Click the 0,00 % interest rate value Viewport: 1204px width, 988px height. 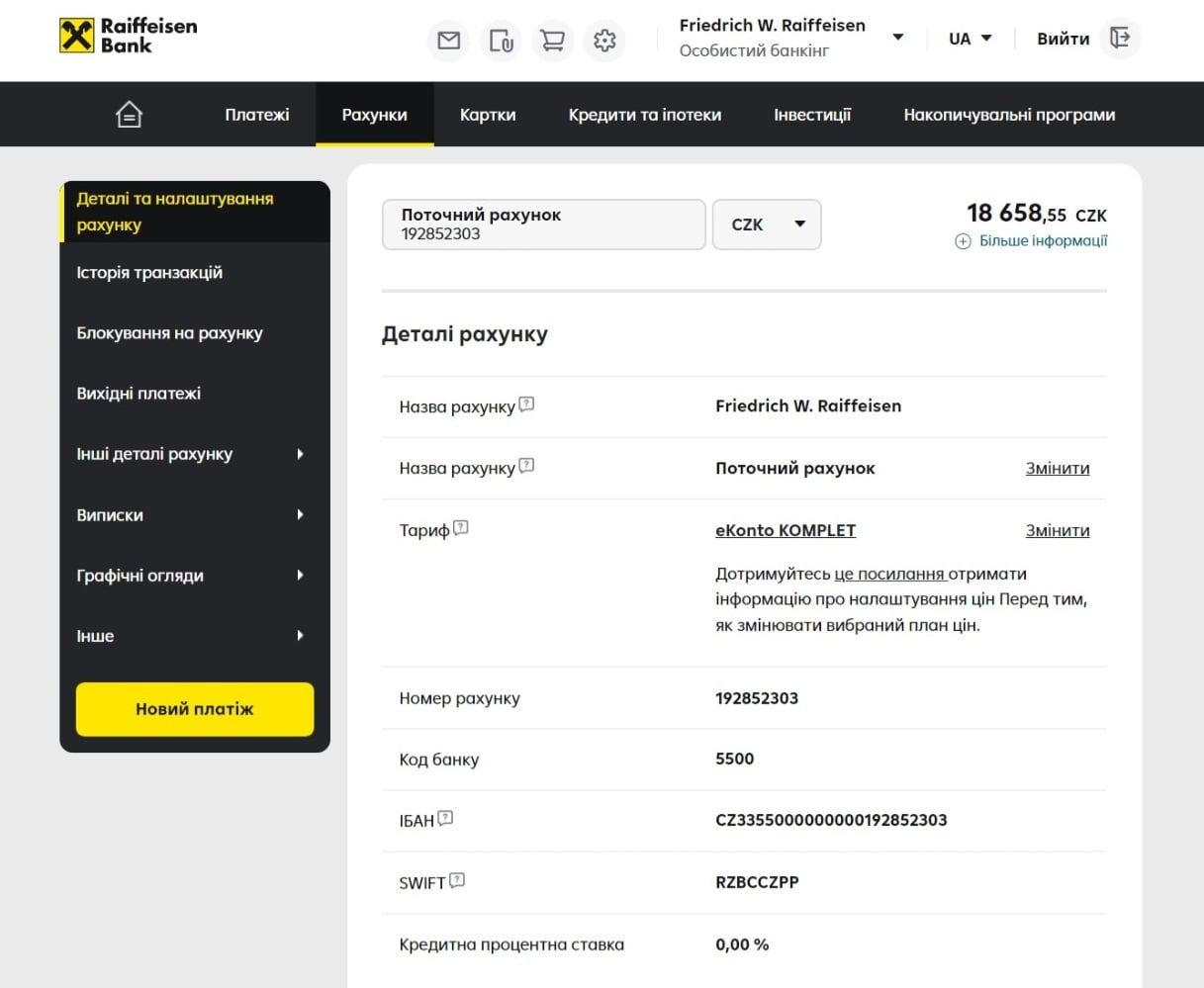(x=742, y=944)
